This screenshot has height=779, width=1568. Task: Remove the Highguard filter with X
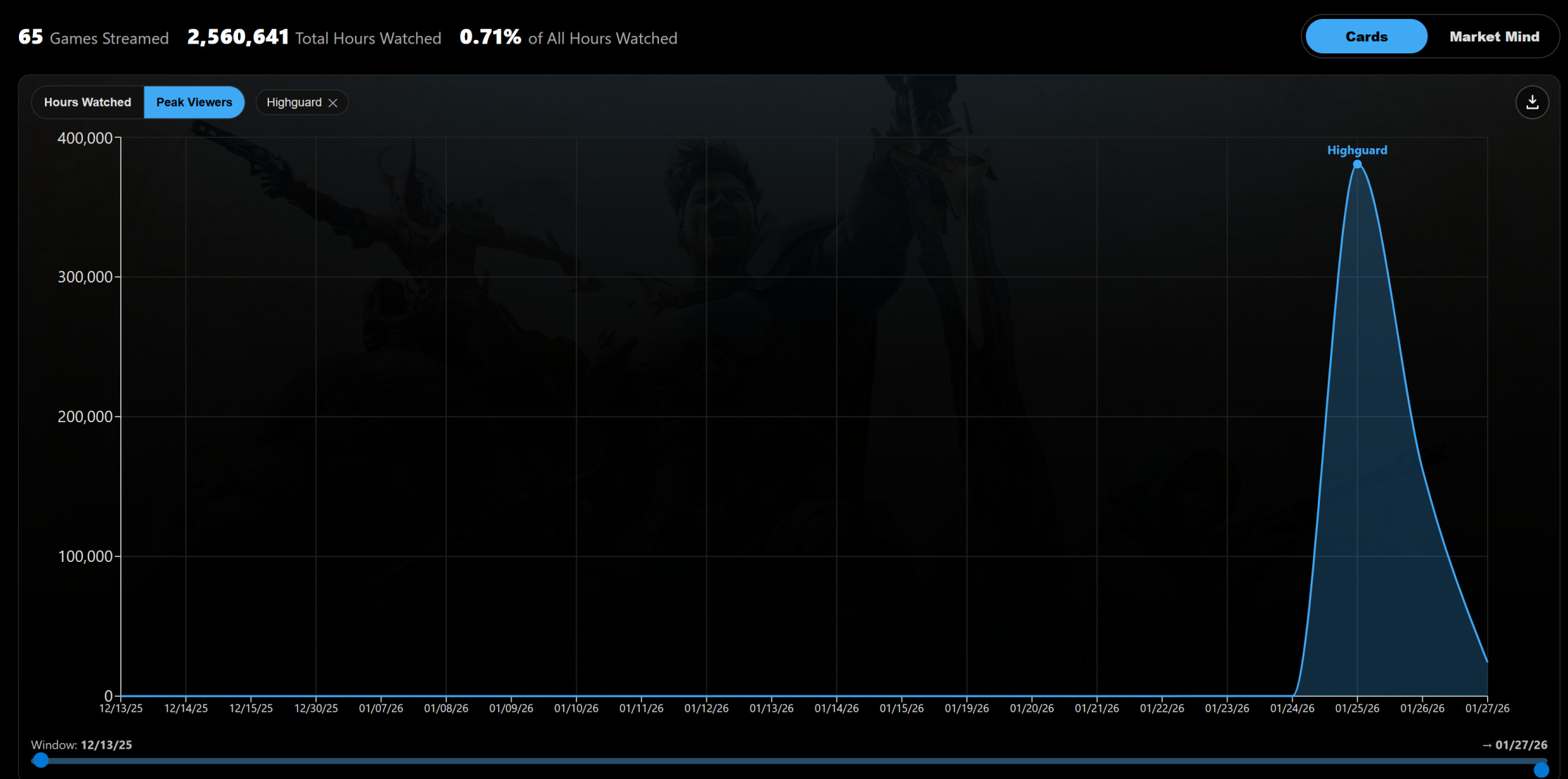point(333,103)
